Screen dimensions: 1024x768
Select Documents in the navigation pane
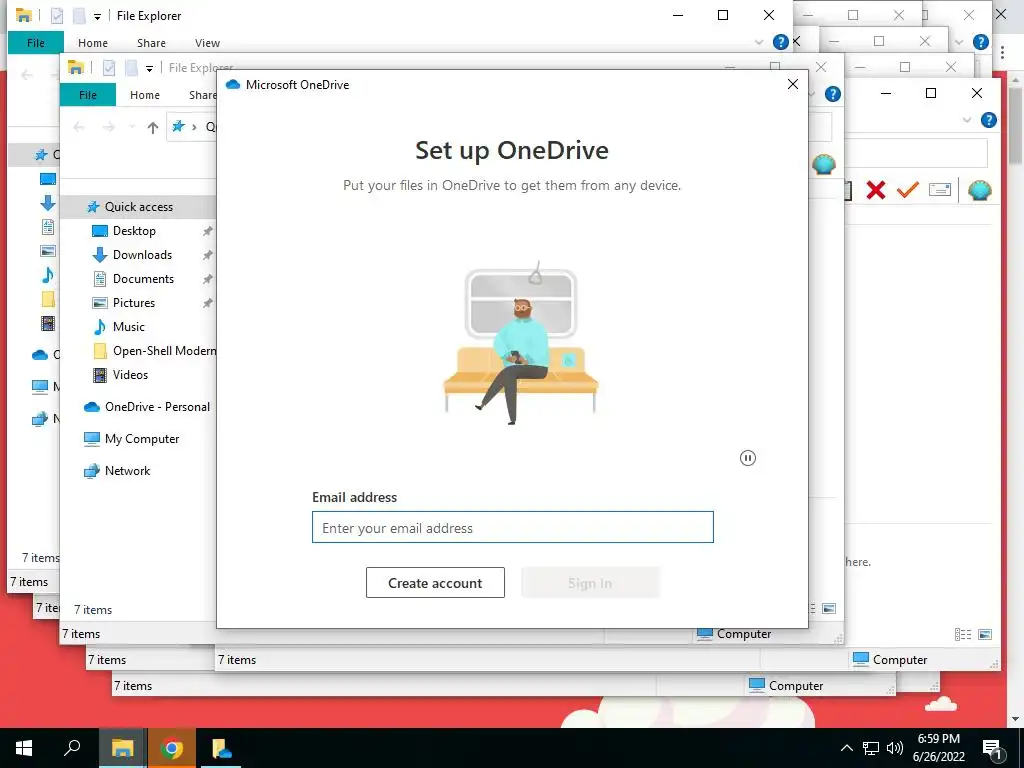(143, 279)
